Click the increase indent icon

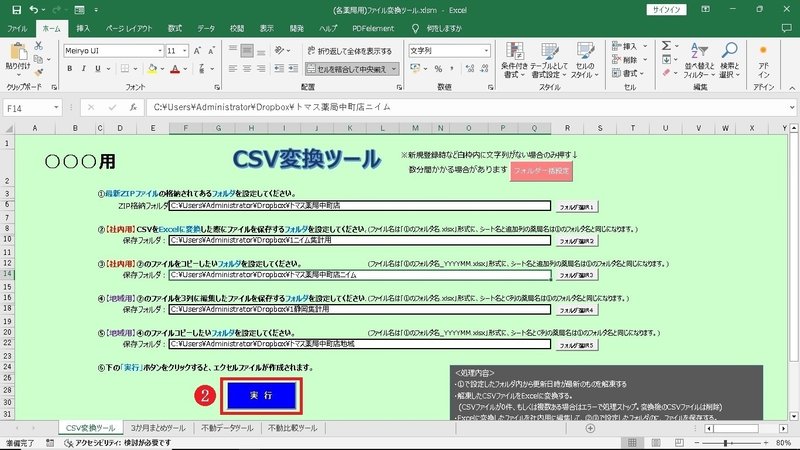point(293,68)
